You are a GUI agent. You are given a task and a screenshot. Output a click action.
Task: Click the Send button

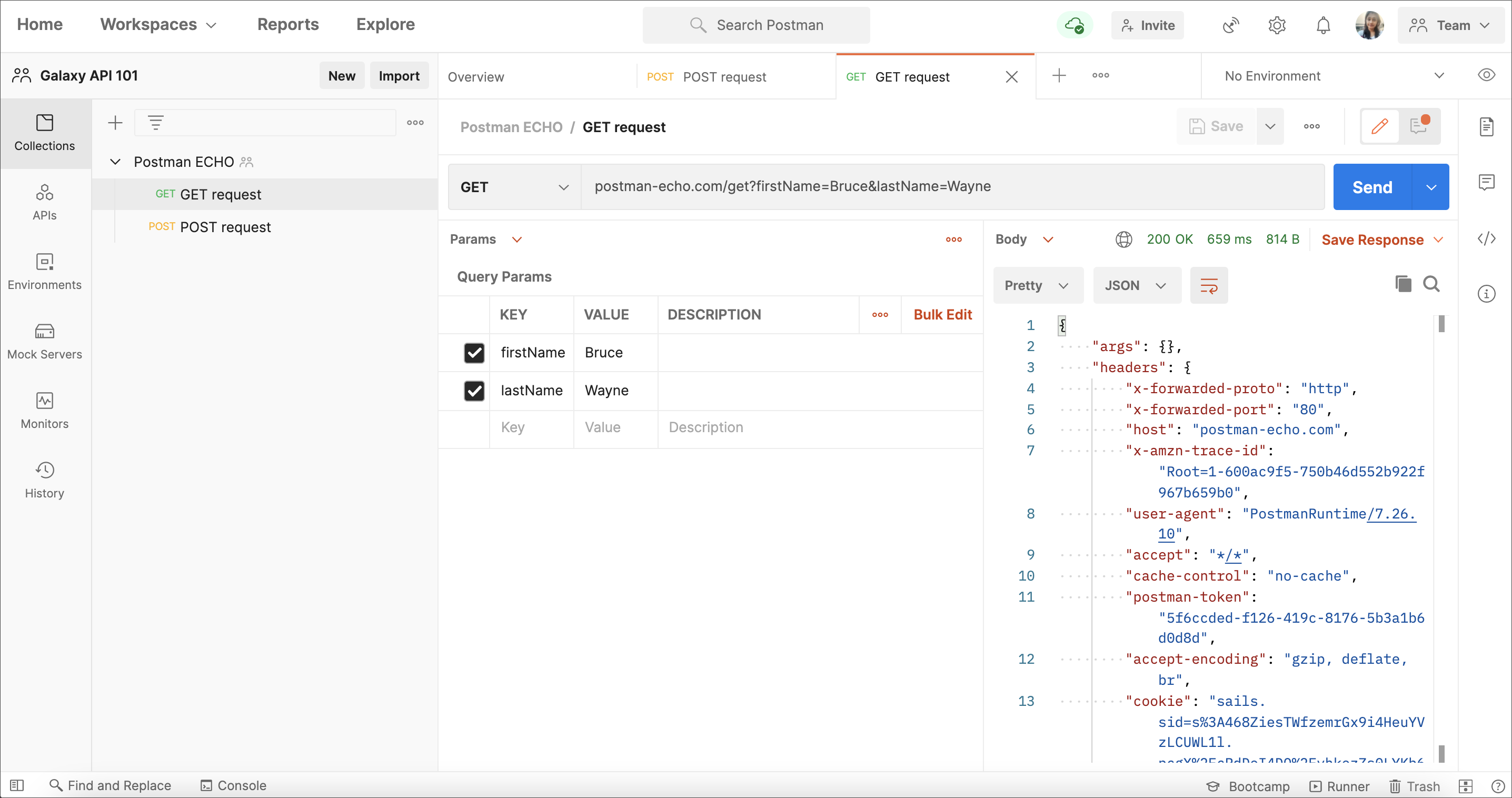click(1372, 187)
